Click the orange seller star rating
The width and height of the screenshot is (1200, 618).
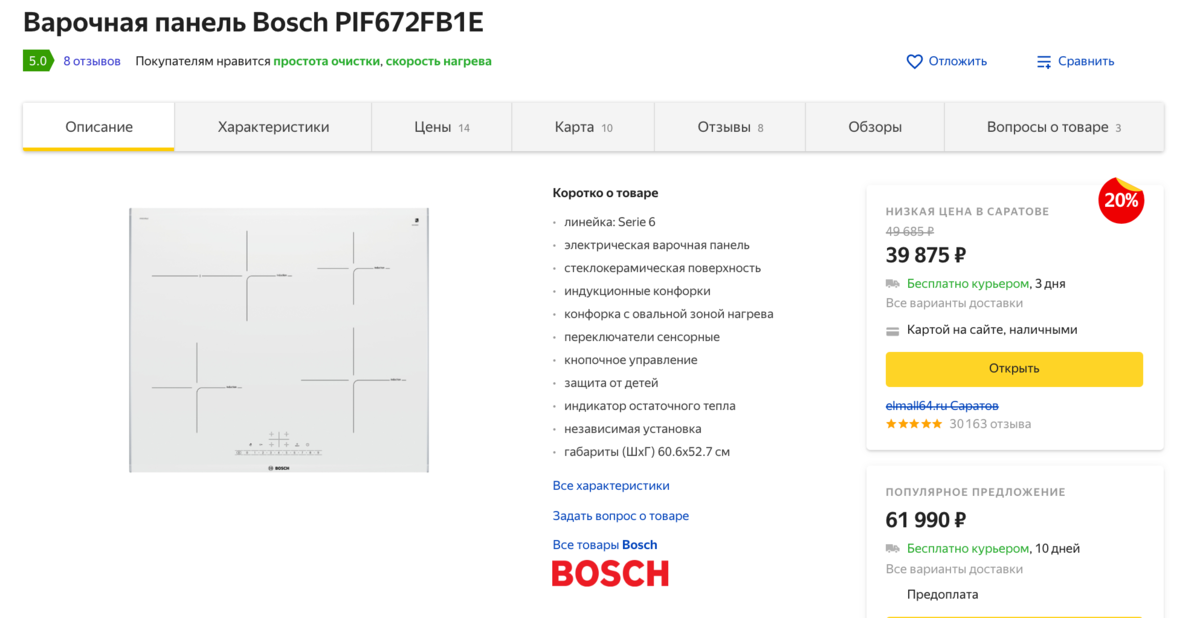(x=914, y=424)
